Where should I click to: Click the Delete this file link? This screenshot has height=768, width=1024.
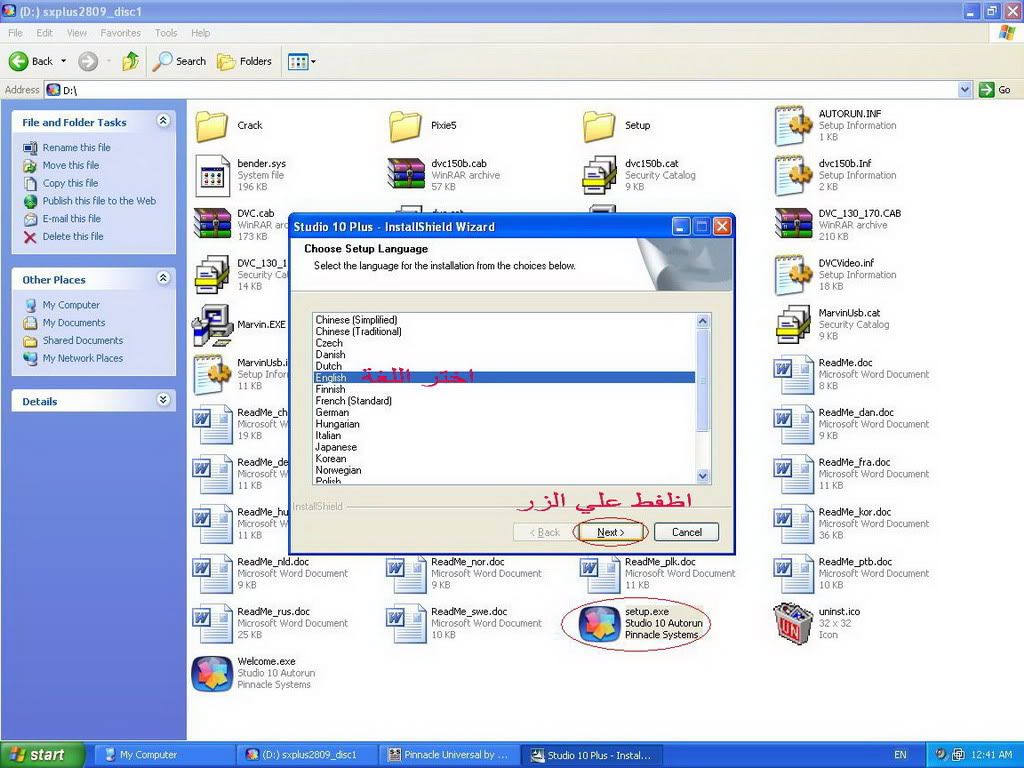click(72, 236)
